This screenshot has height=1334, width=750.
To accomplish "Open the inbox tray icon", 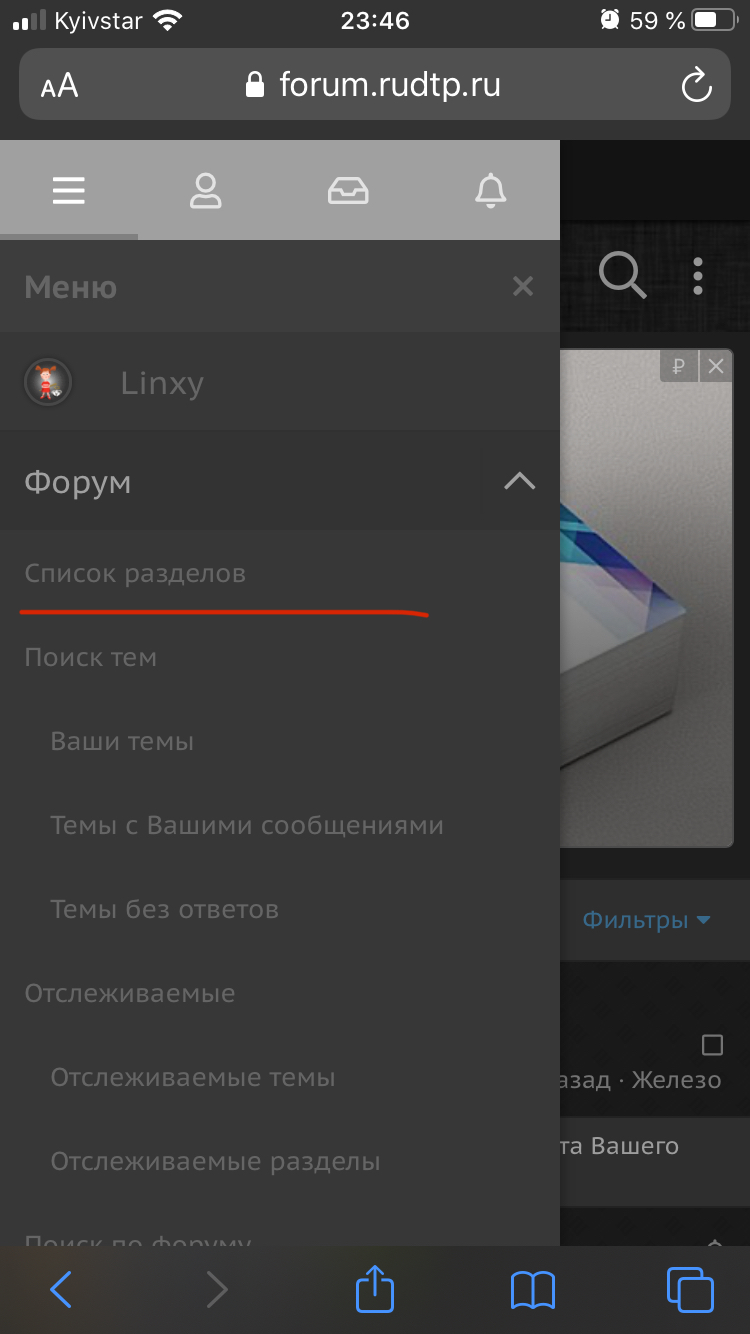I will click(348, 190).
